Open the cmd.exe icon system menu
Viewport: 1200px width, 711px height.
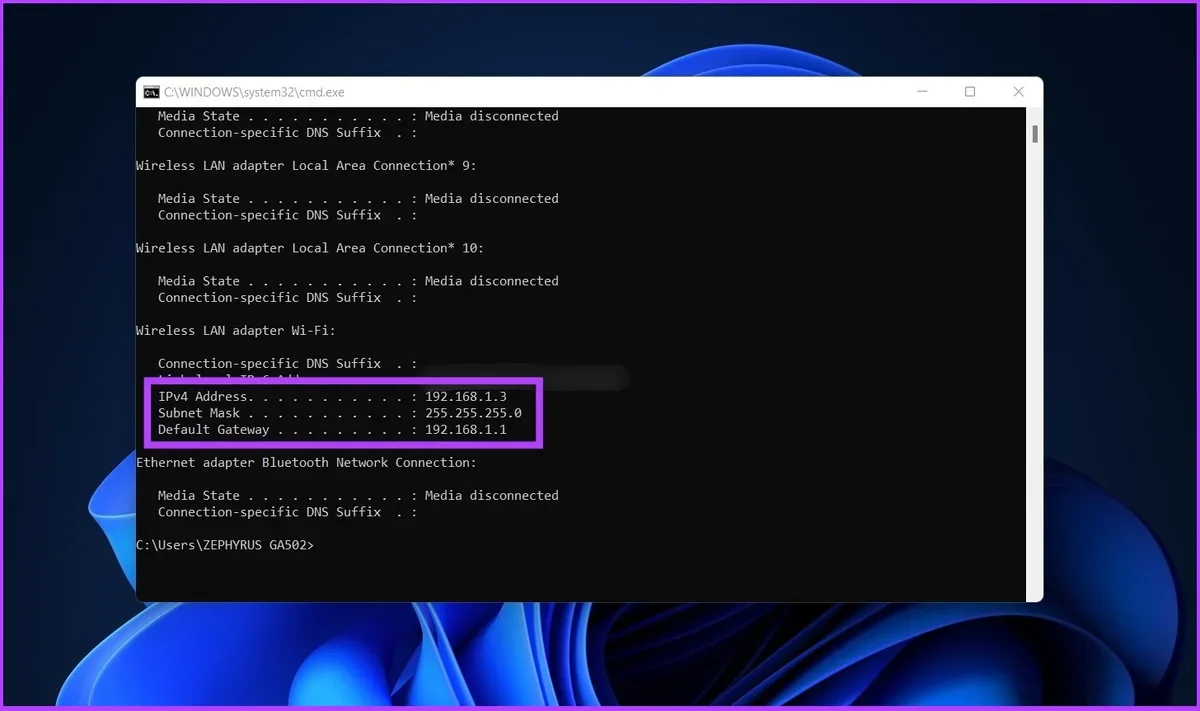151,92
